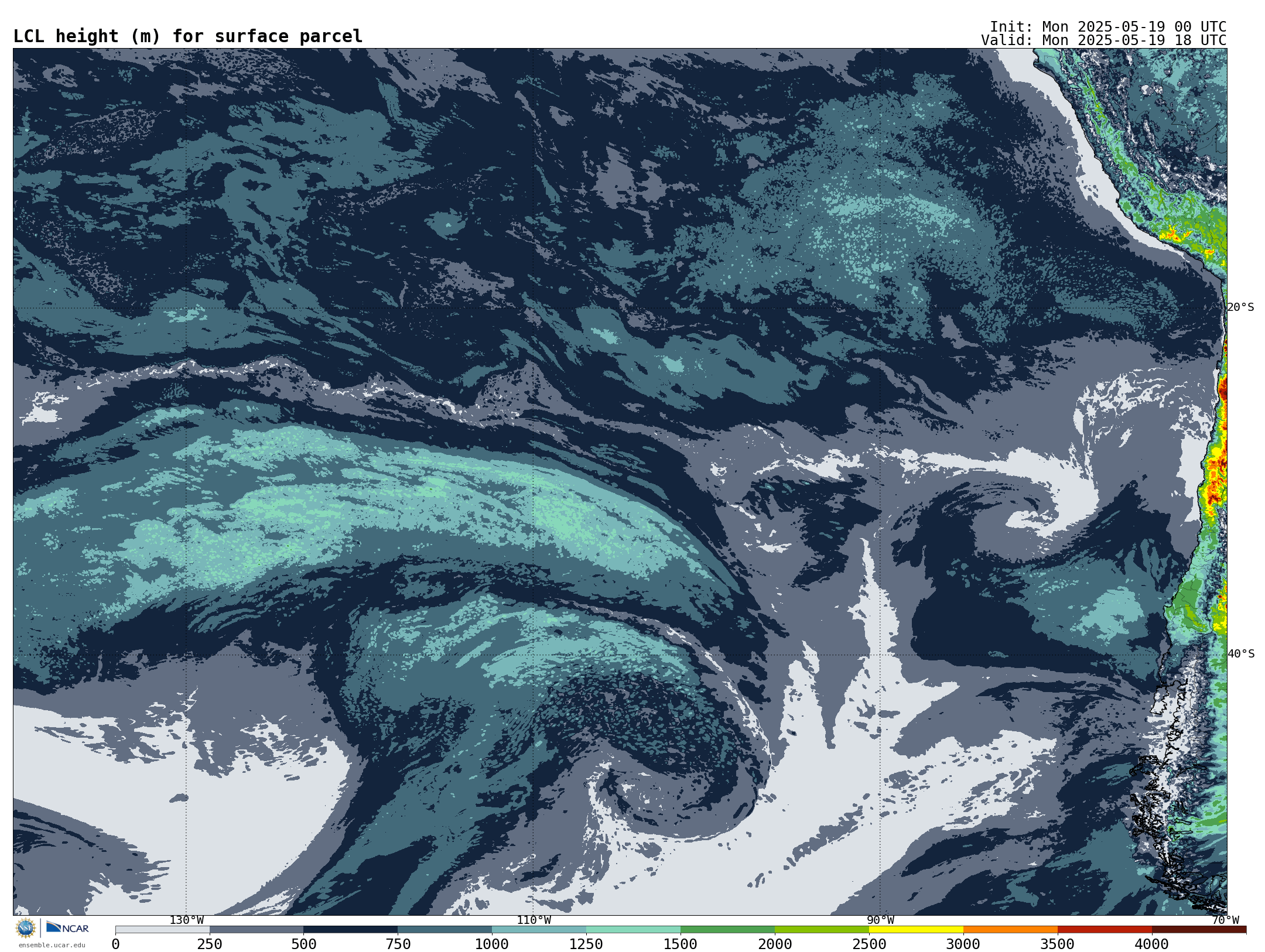The image size is (1265, 952).
Task: Select the Init time 'Mon 2025-05-19 00 UTC'
Action: (1134, 27)
